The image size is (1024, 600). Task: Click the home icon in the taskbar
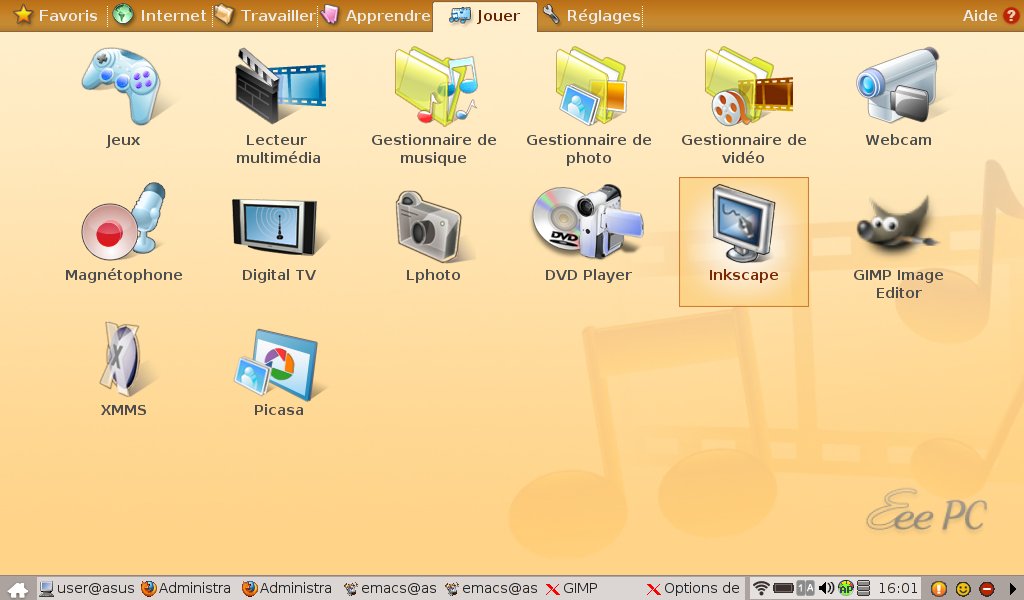pos(18,589)
